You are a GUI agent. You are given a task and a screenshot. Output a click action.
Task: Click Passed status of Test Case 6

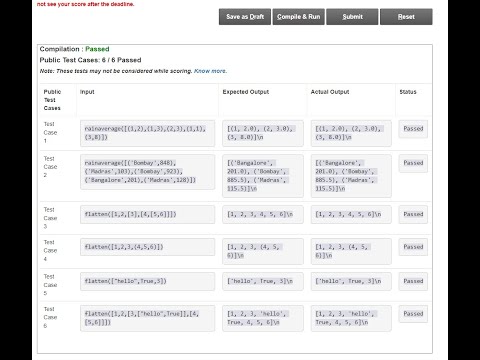tap(413, 314)
